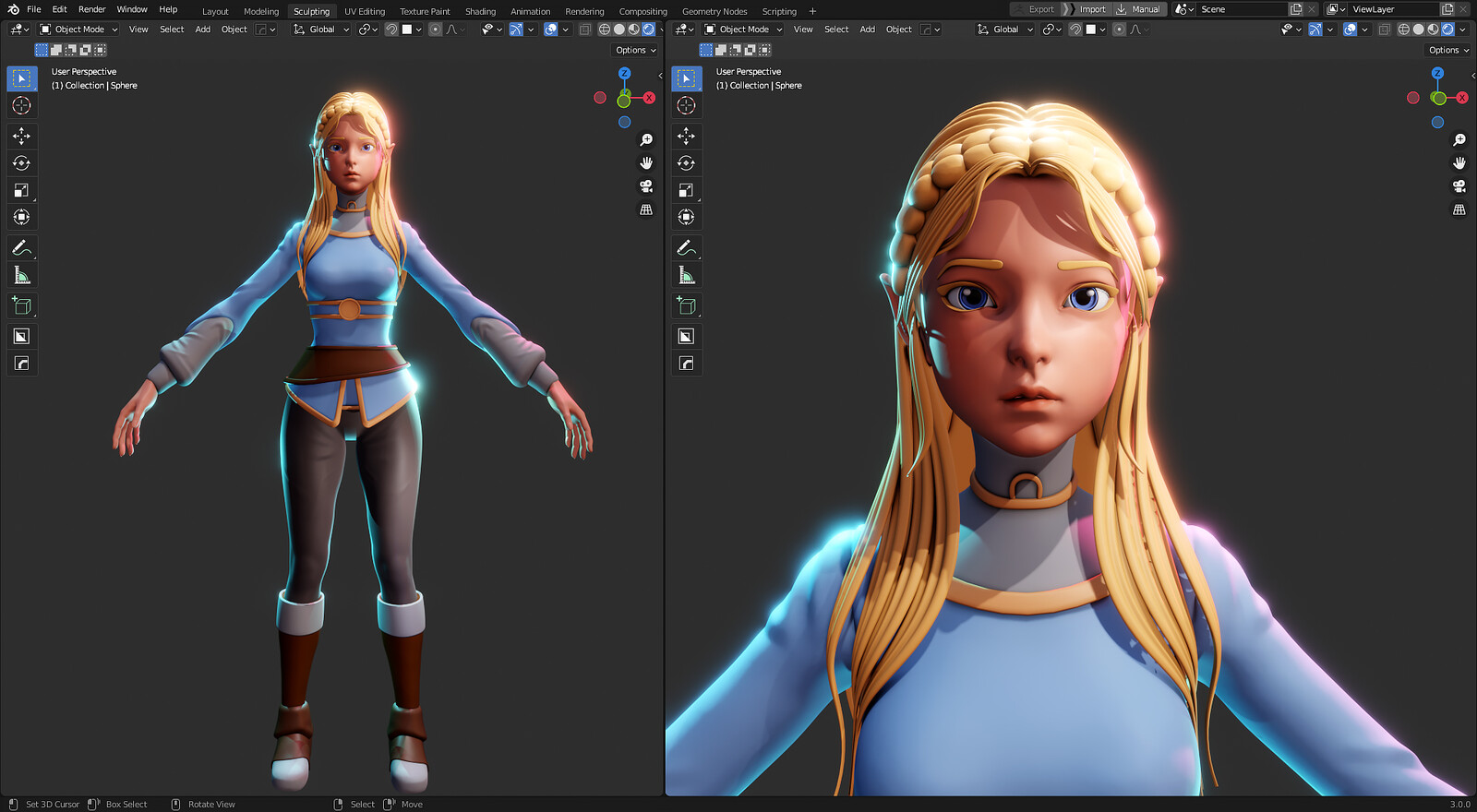Activate the Transform tool in left viewport
The image size is (1477, 812).
coord(22,217)
